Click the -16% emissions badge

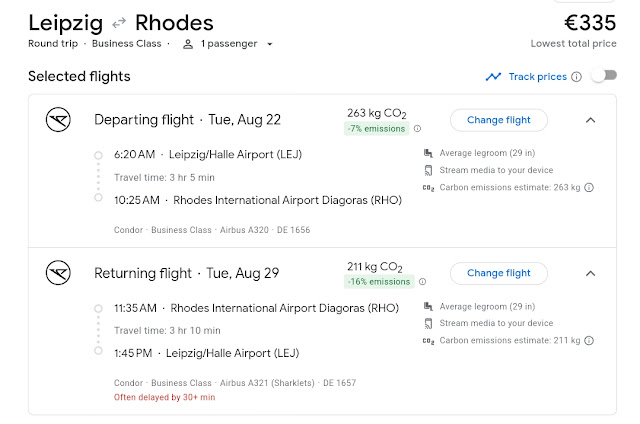tap(380, 281)
